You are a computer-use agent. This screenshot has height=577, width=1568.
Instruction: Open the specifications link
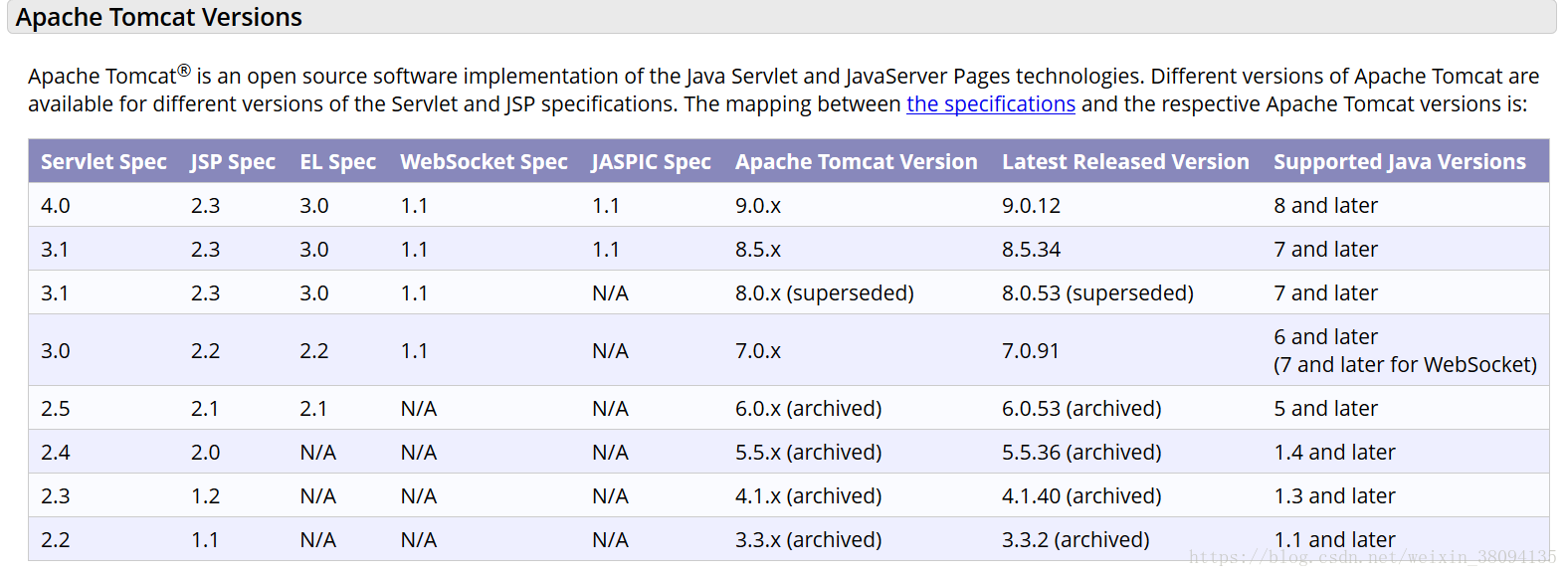pyautogui.click(x=990, y=104)
